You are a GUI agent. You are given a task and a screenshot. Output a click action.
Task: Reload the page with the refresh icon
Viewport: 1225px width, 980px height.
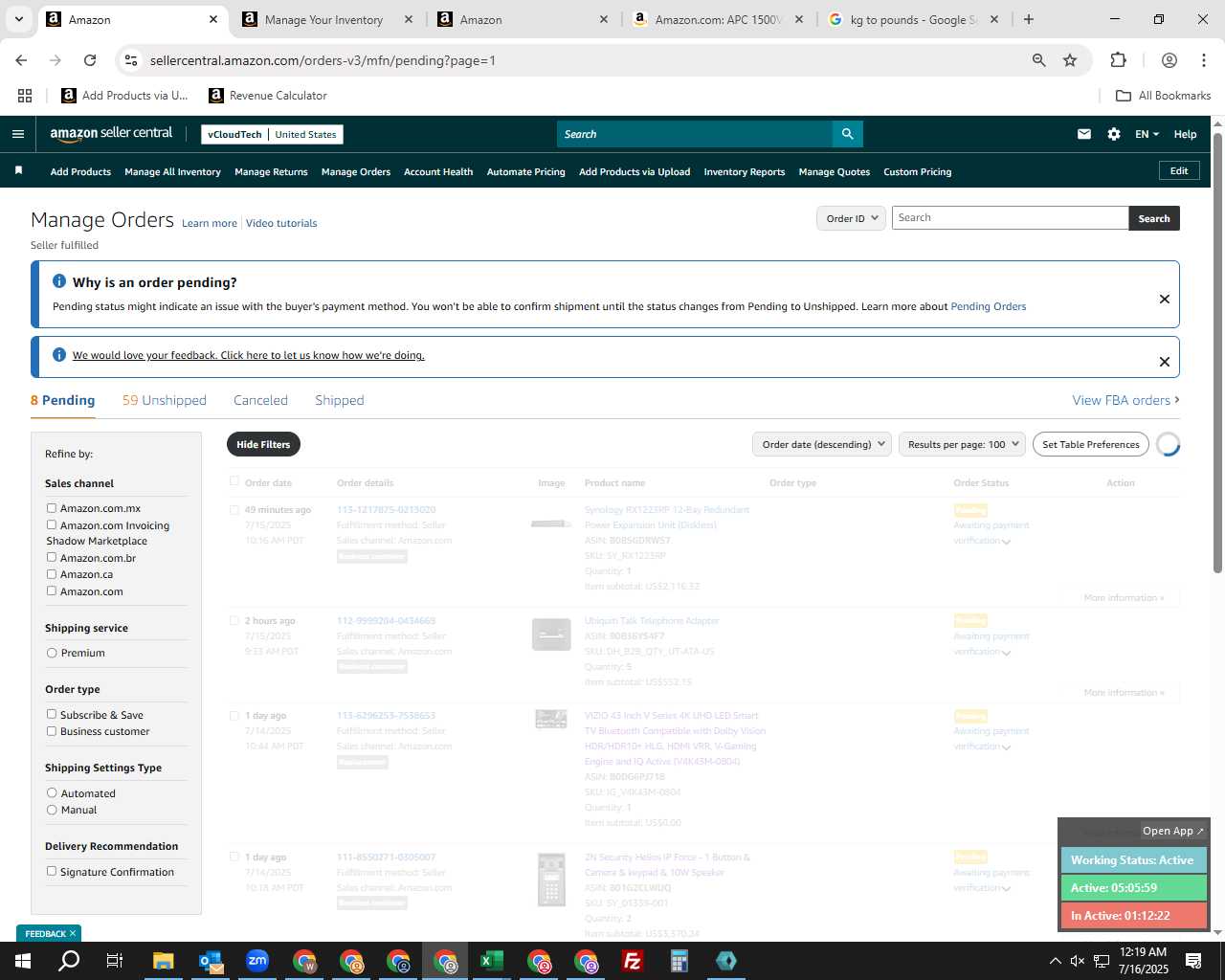coord(90,60)
